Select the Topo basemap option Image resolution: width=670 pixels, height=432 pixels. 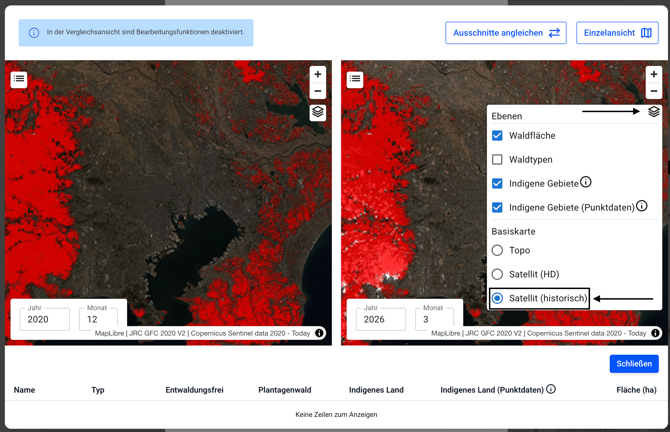pyautogui.click(x=497, y=250)
